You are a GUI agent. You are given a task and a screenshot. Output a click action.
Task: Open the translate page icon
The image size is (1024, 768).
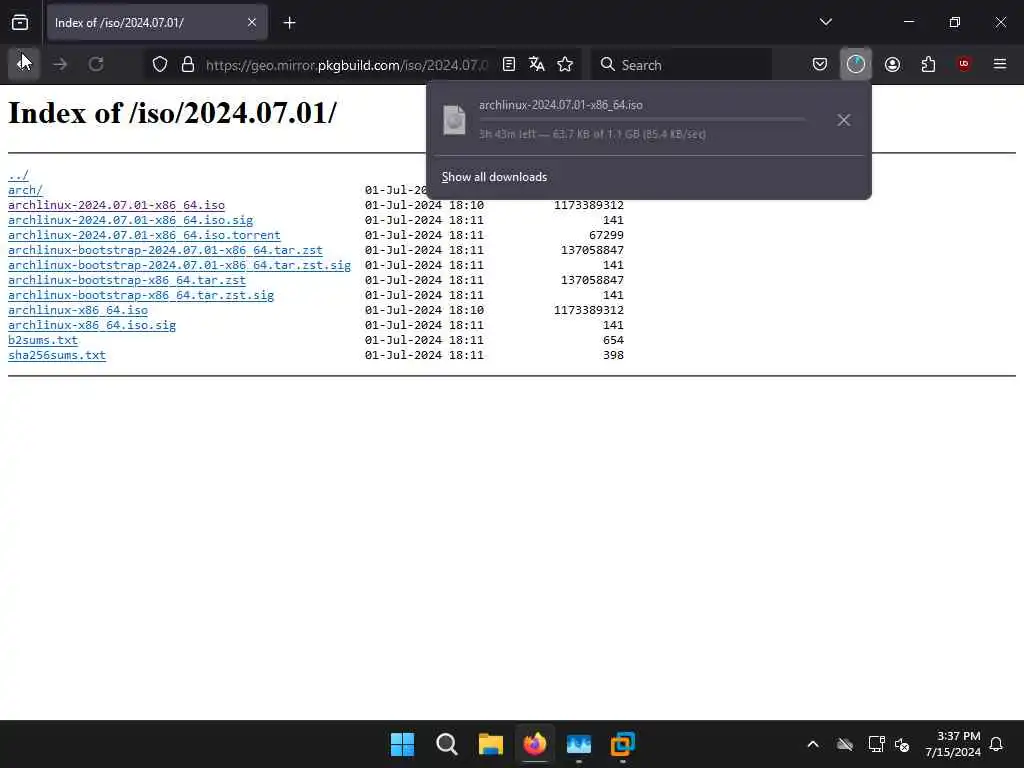point(537,64)
